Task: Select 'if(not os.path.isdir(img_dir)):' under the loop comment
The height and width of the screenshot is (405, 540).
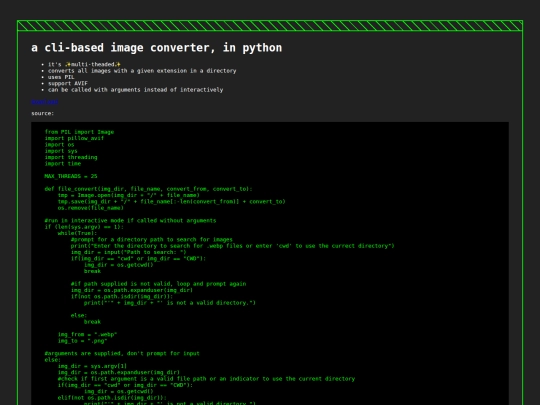Action: coord(122,297)
